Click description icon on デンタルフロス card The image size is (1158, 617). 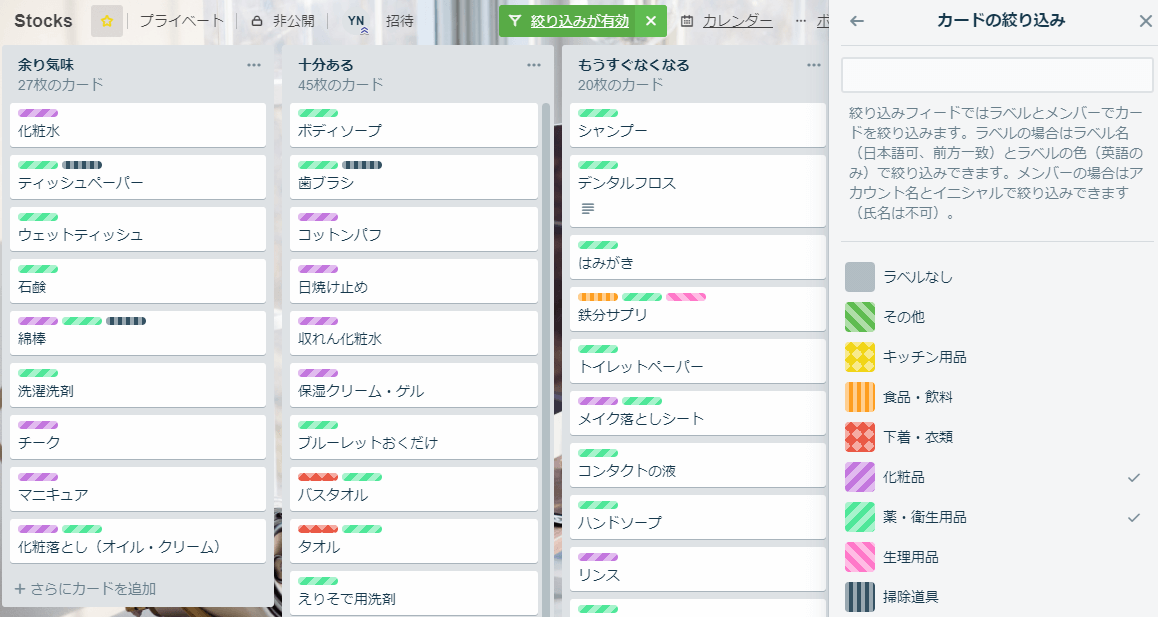pos(588,209)
